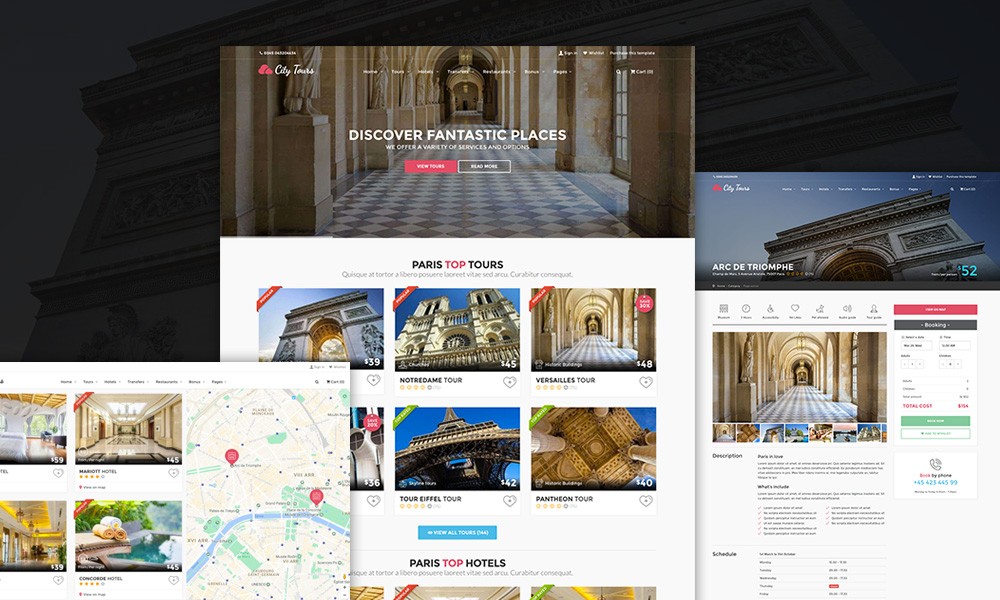Click the Sign in link in the hero top bar
The height and width of the screenshot is (600, 1000).
coord(569,53)
